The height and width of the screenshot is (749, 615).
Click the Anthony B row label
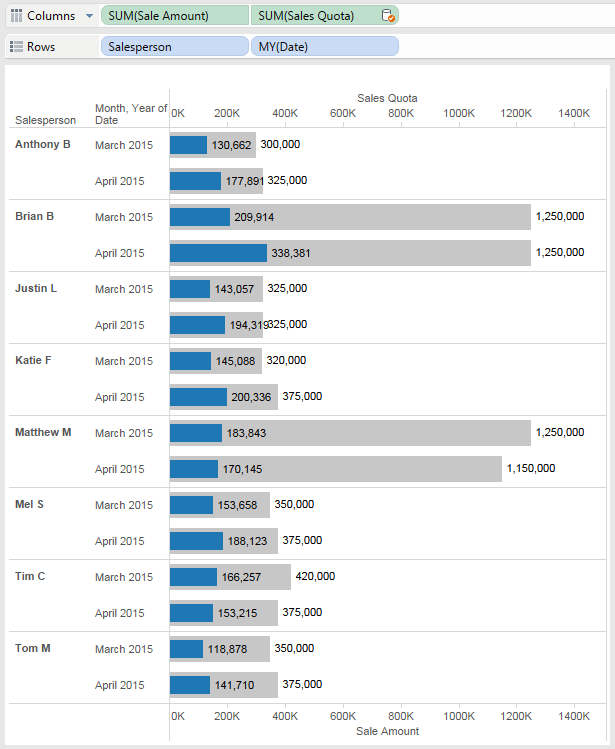coord(43,145)
